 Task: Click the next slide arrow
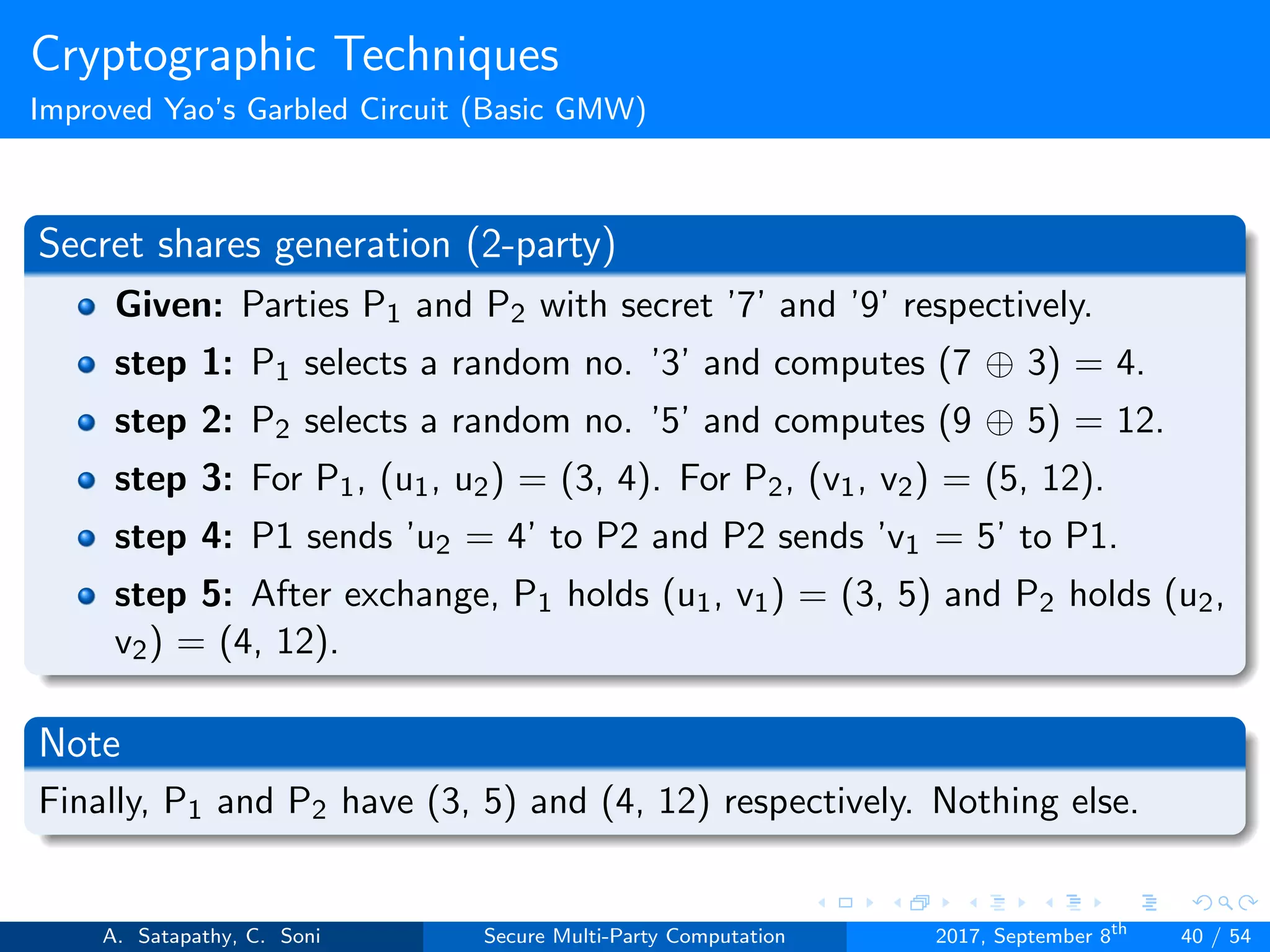click(x=869, y=903)
